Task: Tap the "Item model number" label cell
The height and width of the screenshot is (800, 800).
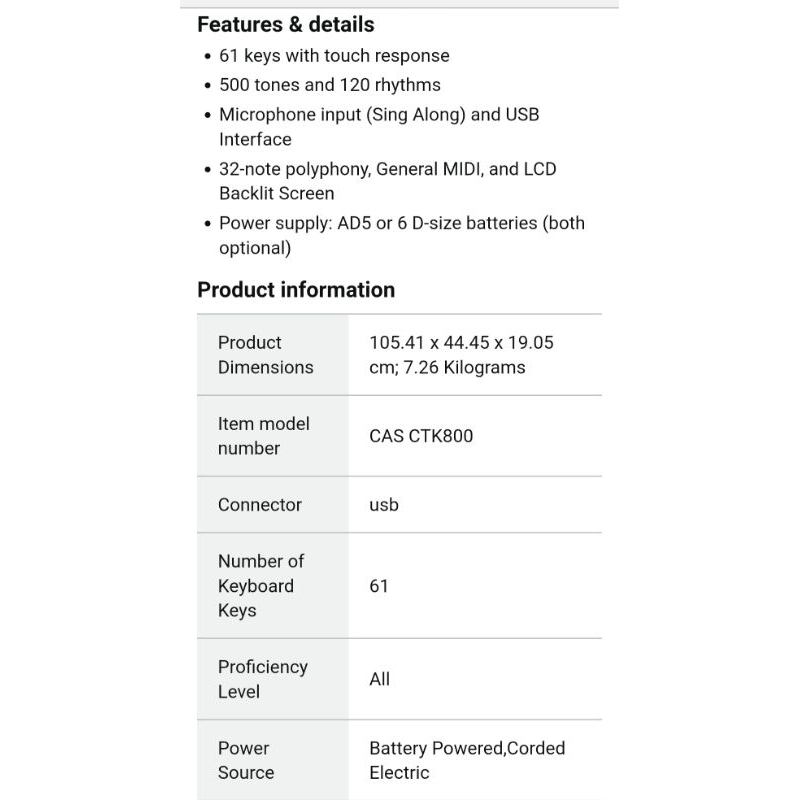Action: click(264, 436)
